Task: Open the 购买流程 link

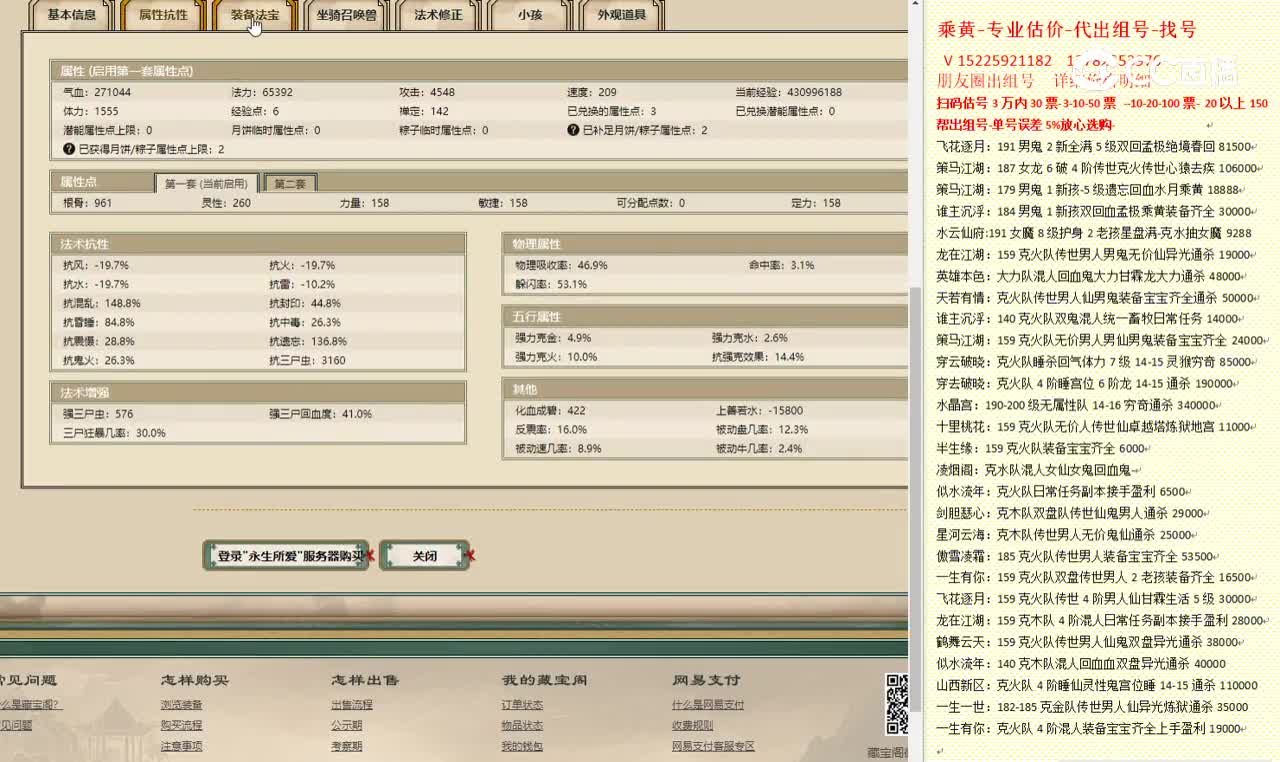Action: 181,725
